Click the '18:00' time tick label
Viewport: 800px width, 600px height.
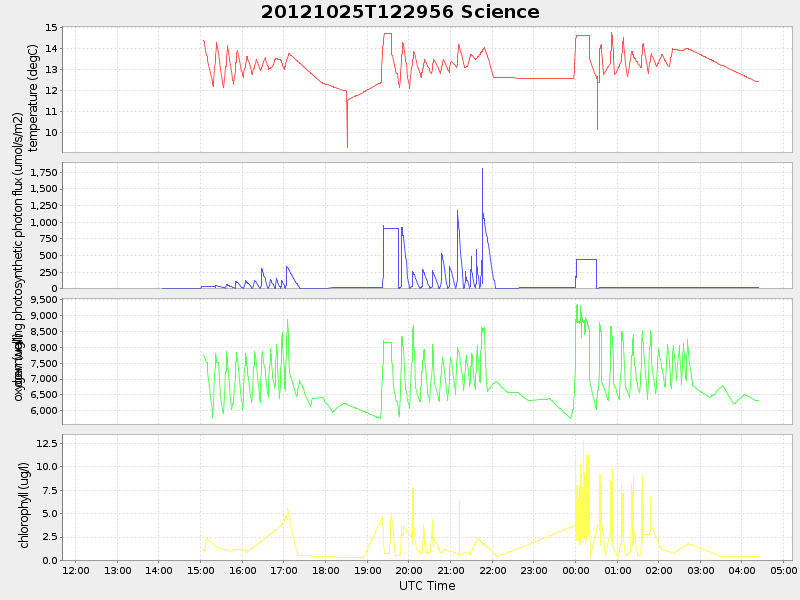(326, 570)
